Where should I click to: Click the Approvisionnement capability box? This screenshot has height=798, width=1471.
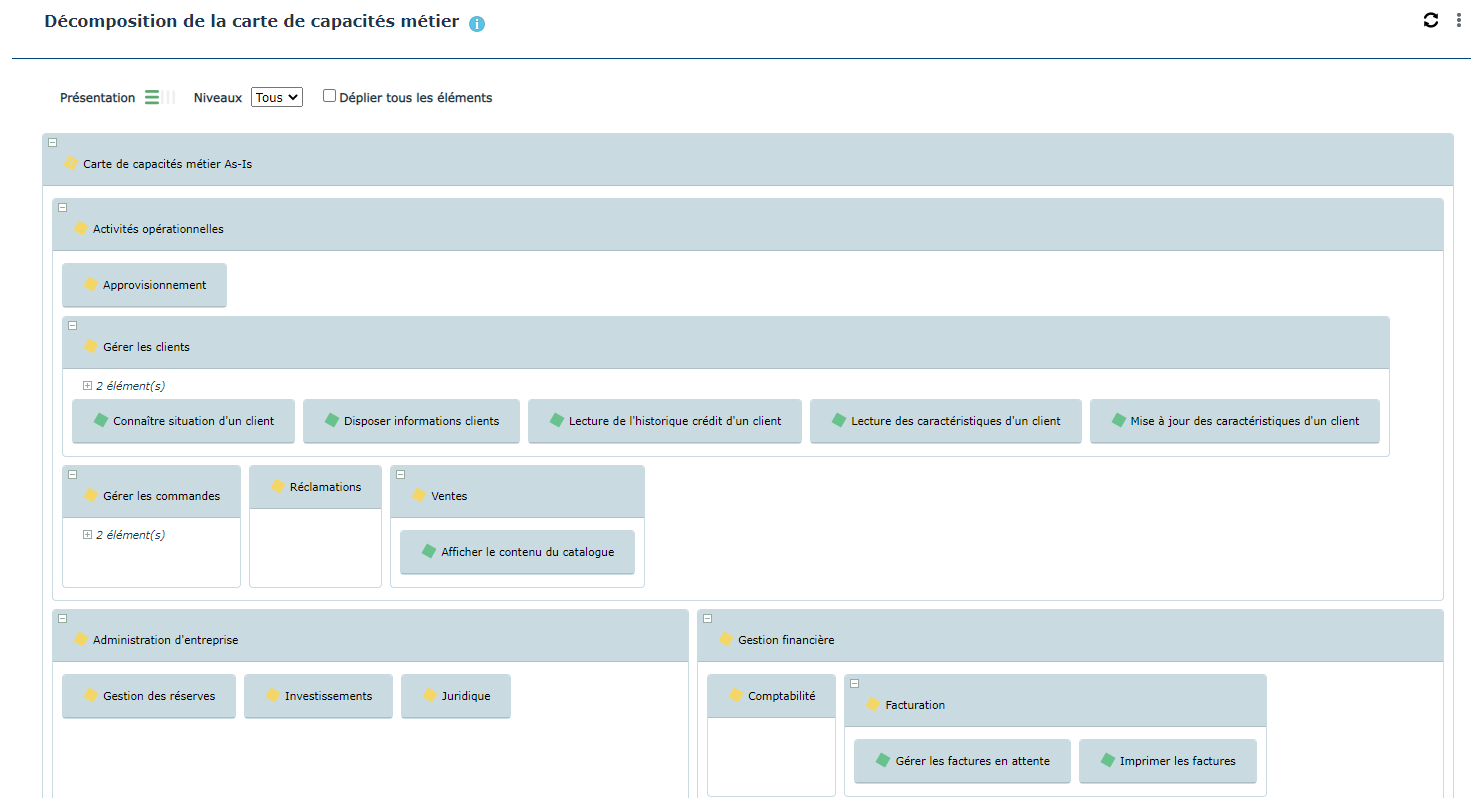(144, 285)
